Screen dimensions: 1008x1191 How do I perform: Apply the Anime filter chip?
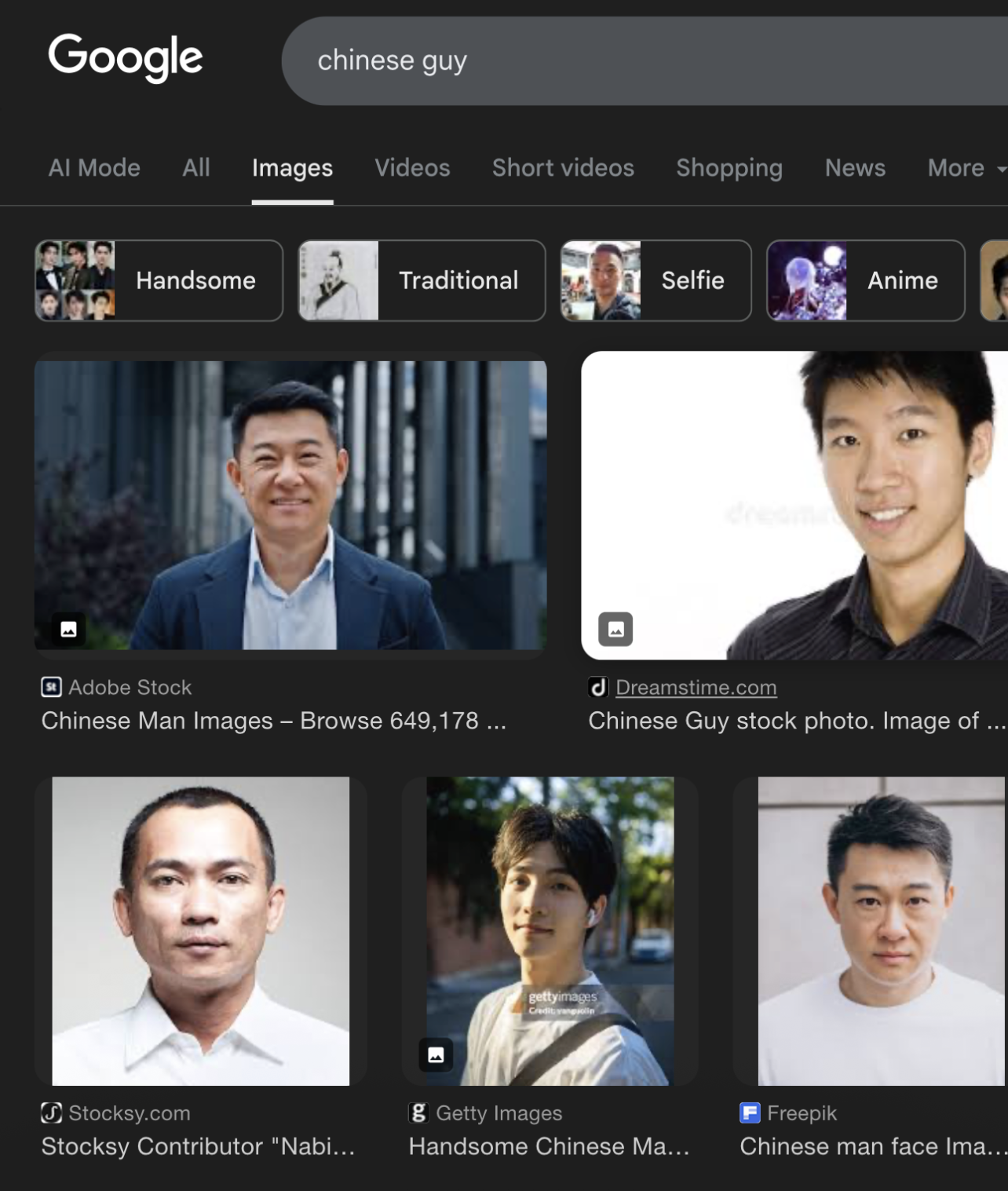pos(865,280)
